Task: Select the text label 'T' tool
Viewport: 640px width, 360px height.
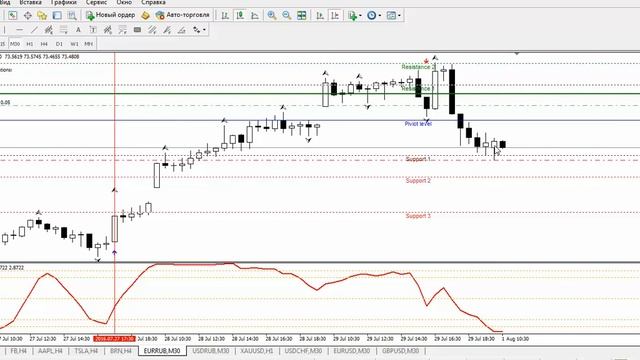Action: [x=93, y=30]
